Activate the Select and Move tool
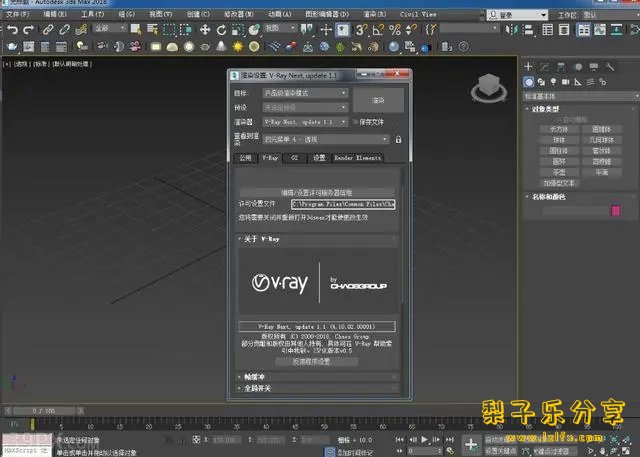The height and width of the screenshot is (457, 640). tap(205, 29)
